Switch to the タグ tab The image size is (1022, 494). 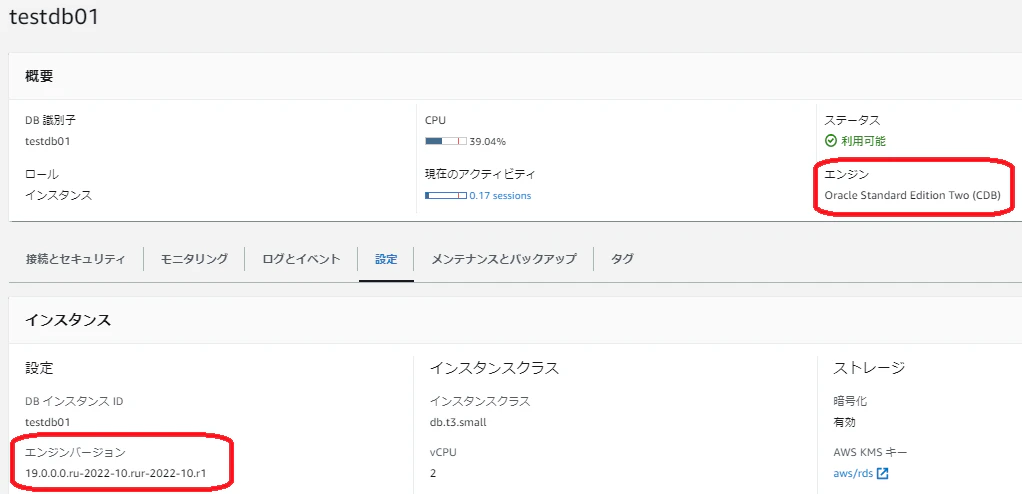point(622,259)
